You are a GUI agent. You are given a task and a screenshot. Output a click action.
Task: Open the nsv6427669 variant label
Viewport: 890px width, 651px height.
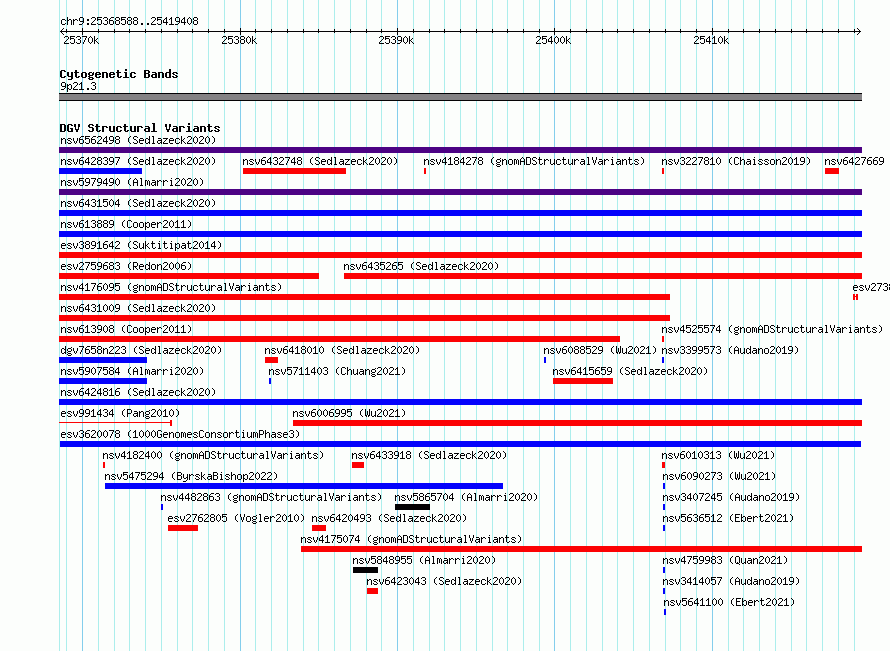[x=854, y=161]
